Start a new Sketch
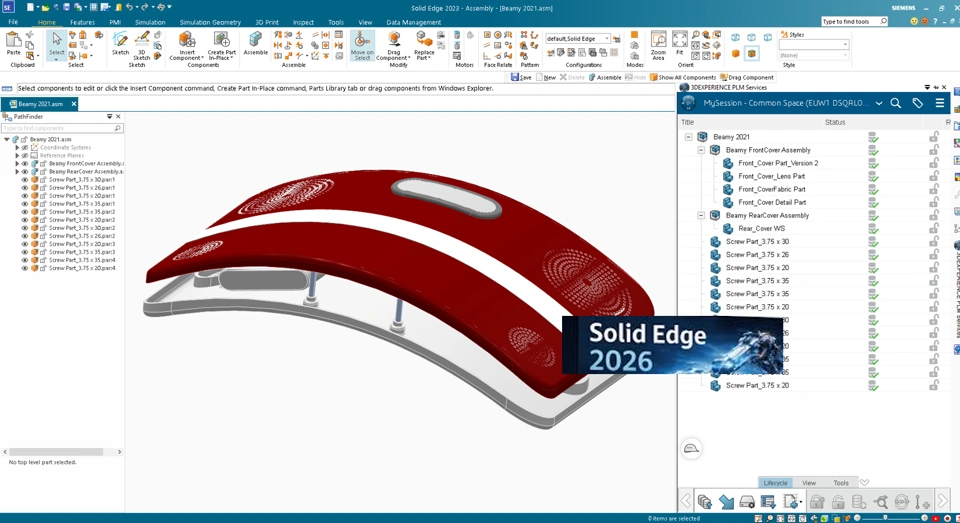 (x=120, y=43)
